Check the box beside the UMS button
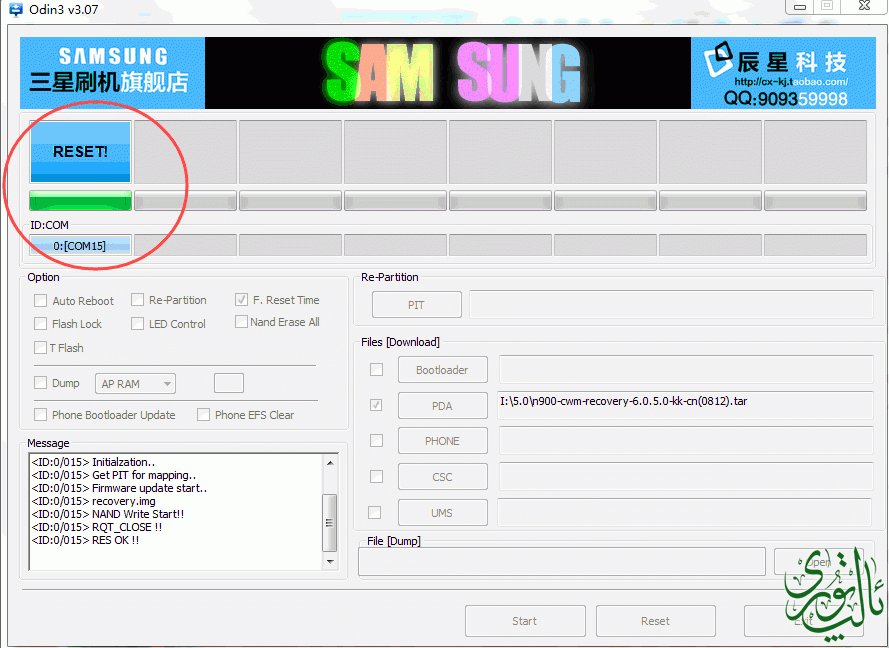Viewport: 889px width, 648px height. (374, 513)
